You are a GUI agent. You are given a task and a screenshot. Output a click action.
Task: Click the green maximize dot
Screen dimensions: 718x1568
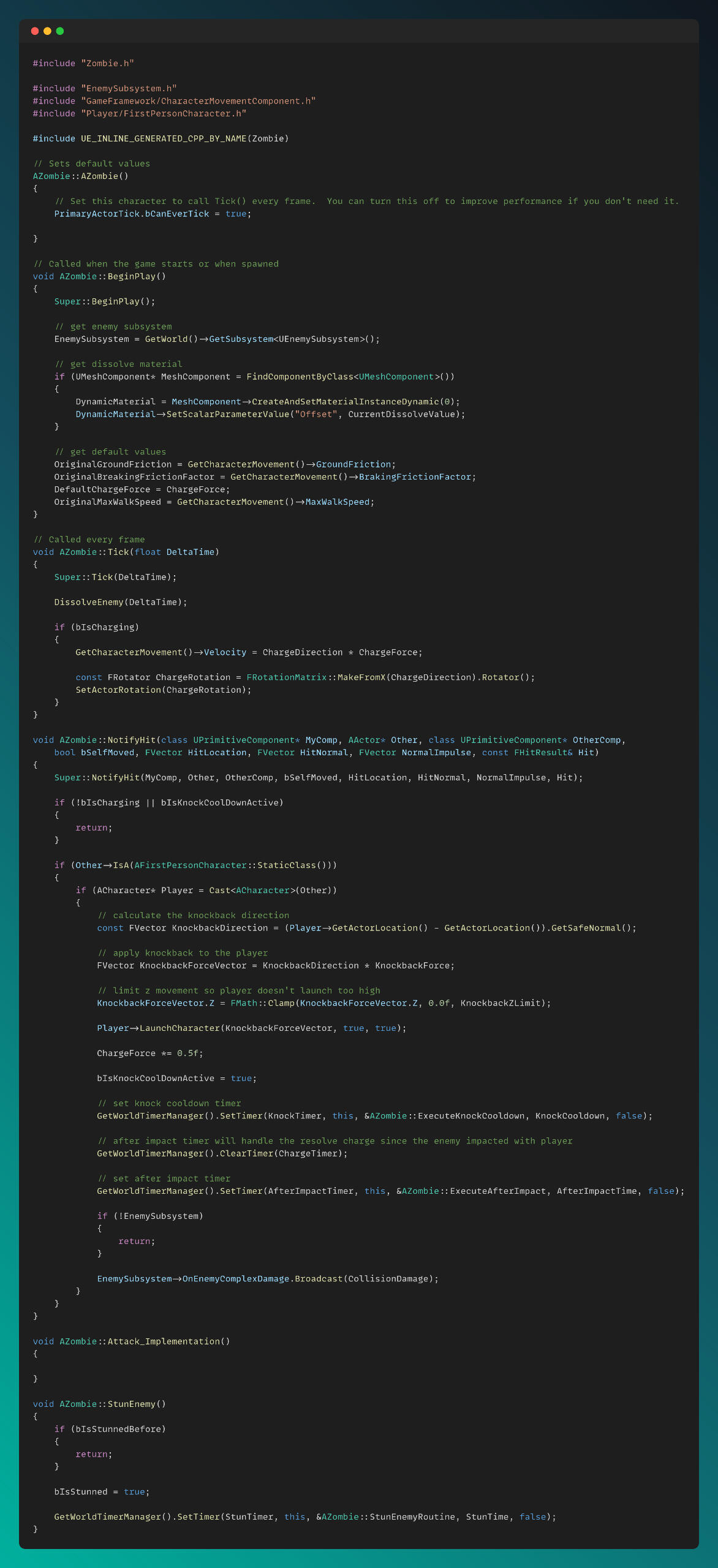(60, 31)
